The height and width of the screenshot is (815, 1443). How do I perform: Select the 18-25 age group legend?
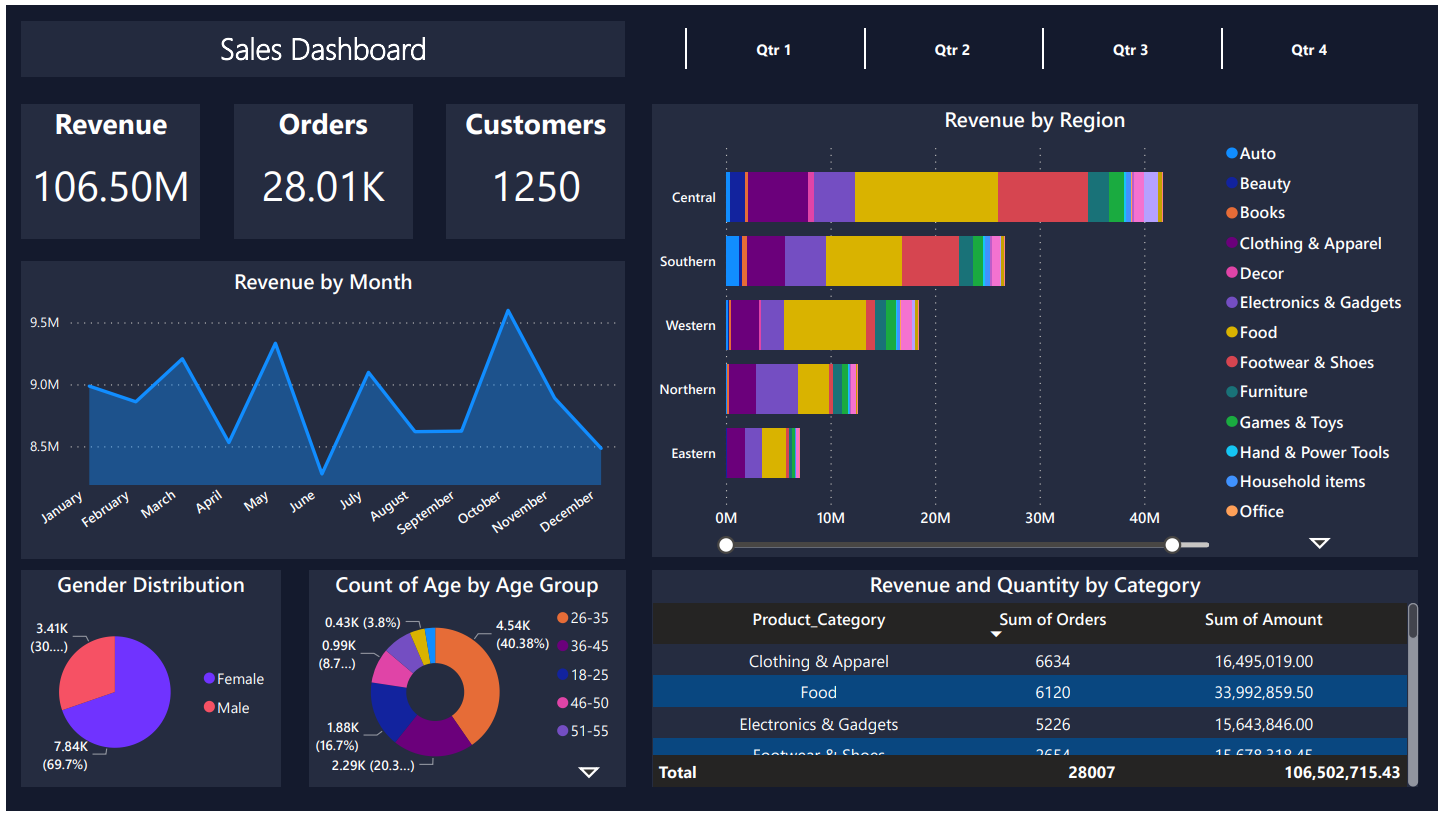point(583,675)
